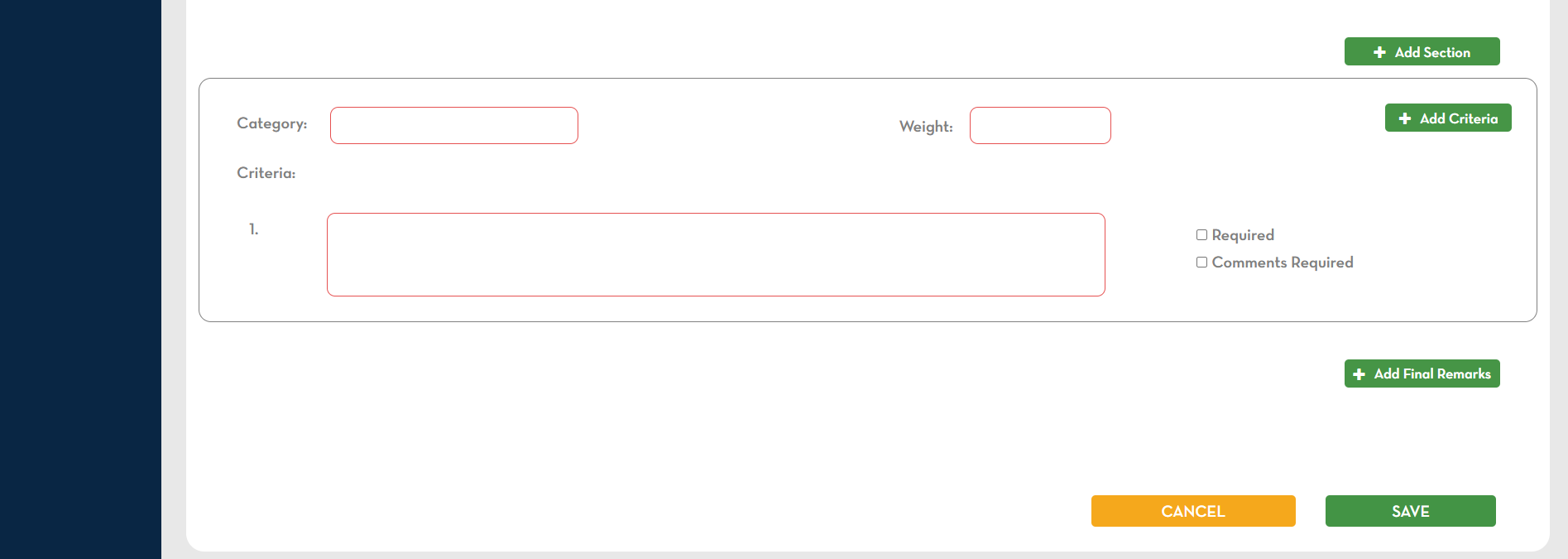1568x559 pixels.
Task: Select the criteria number 1 marker
Action: (253, 229)
